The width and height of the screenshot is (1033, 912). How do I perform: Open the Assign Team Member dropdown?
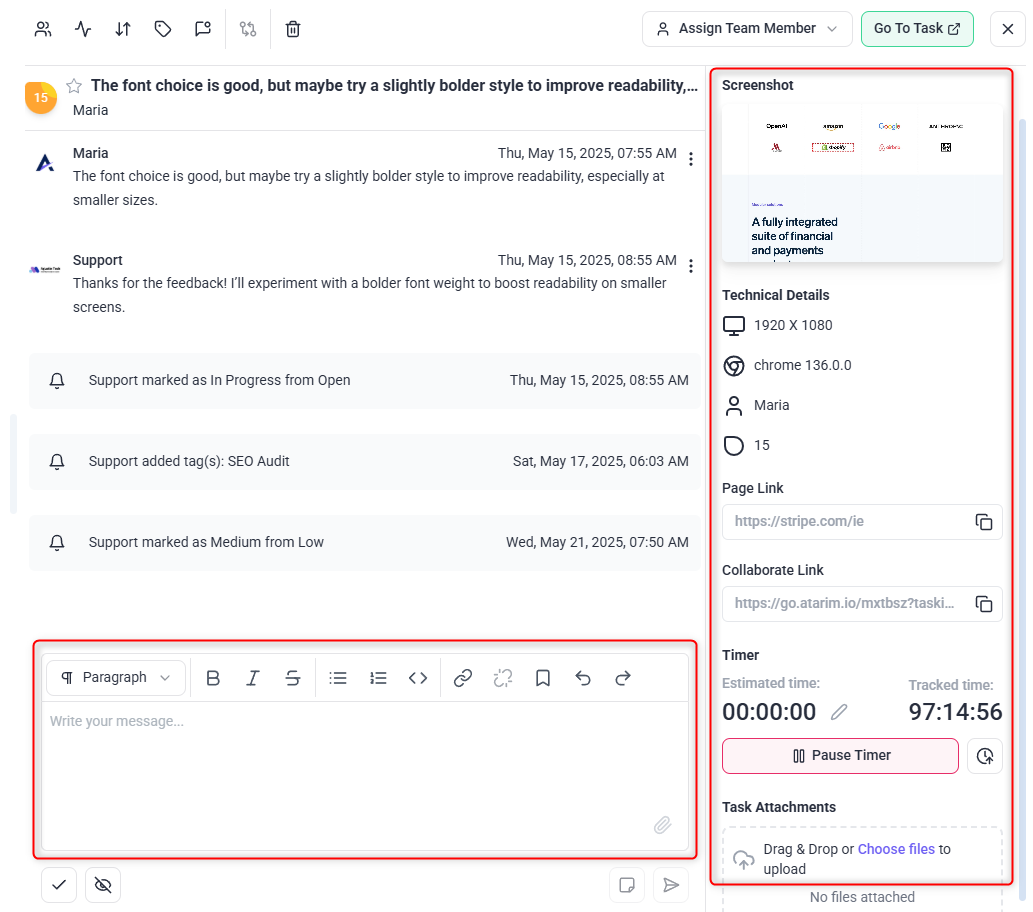pos(747,29)
